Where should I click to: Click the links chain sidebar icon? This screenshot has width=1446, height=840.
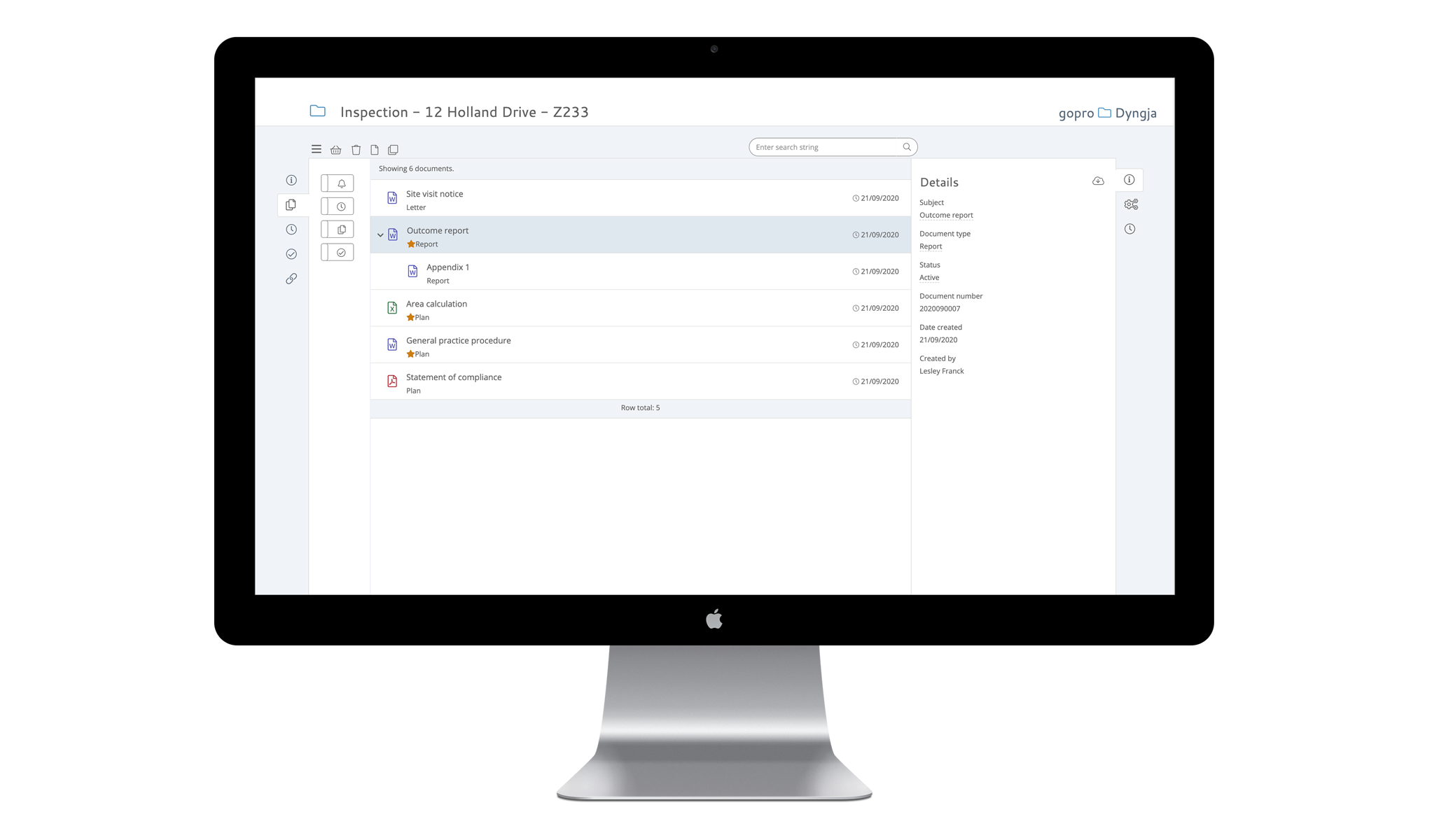(x=291, y=279)
